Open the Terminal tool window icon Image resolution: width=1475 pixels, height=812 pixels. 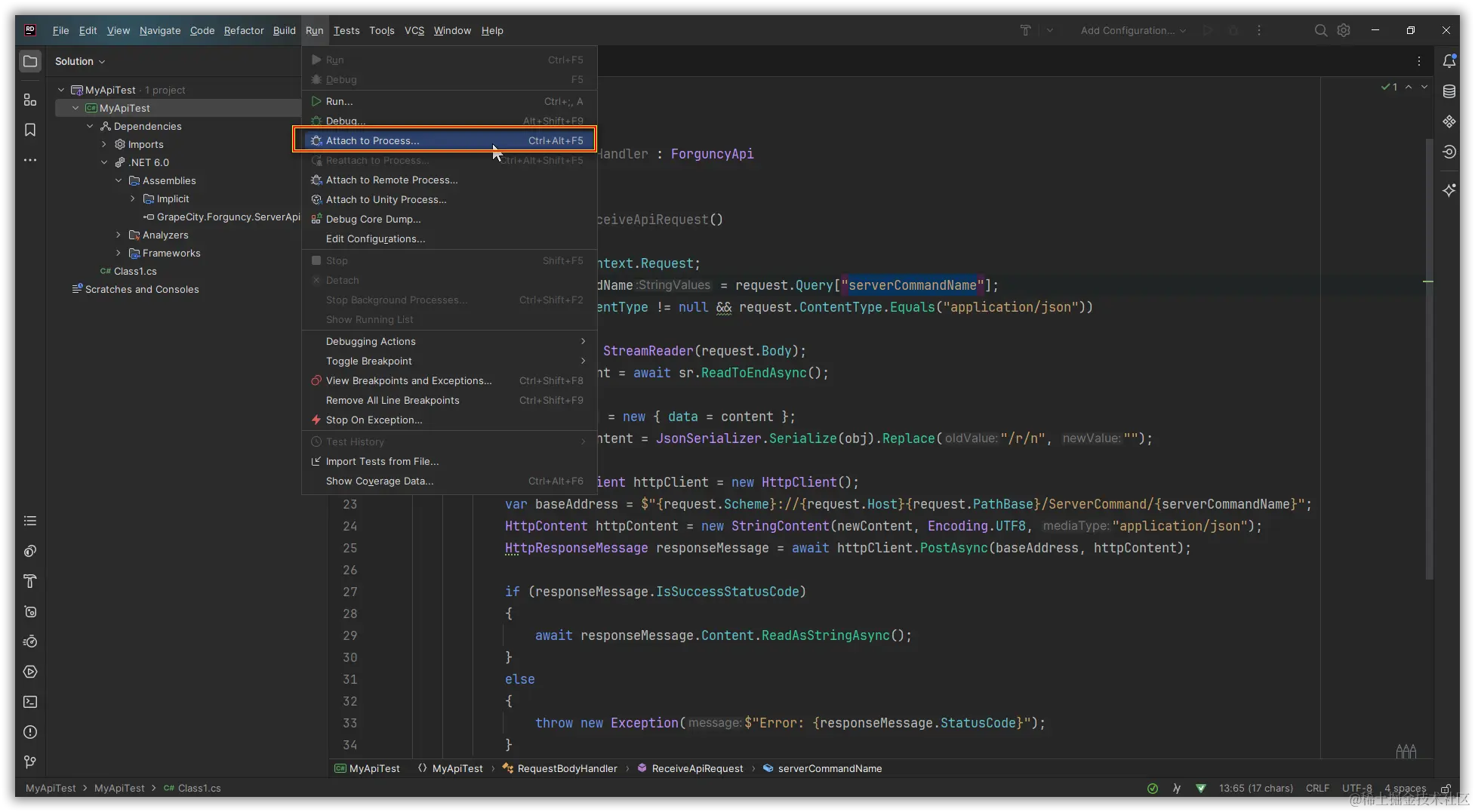[30, 702]
